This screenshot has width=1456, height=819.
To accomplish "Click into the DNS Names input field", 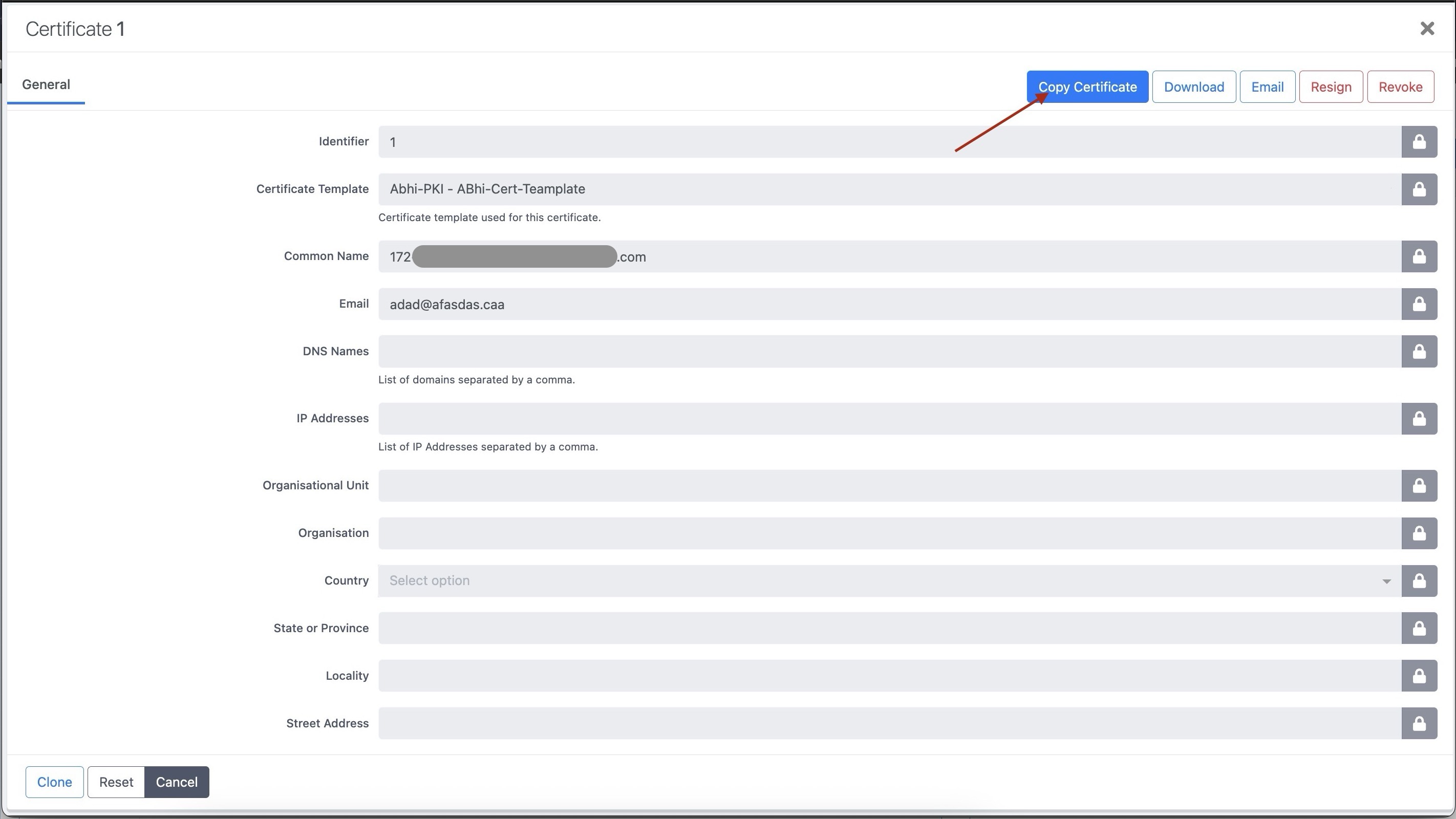I will tap(887, 352).
